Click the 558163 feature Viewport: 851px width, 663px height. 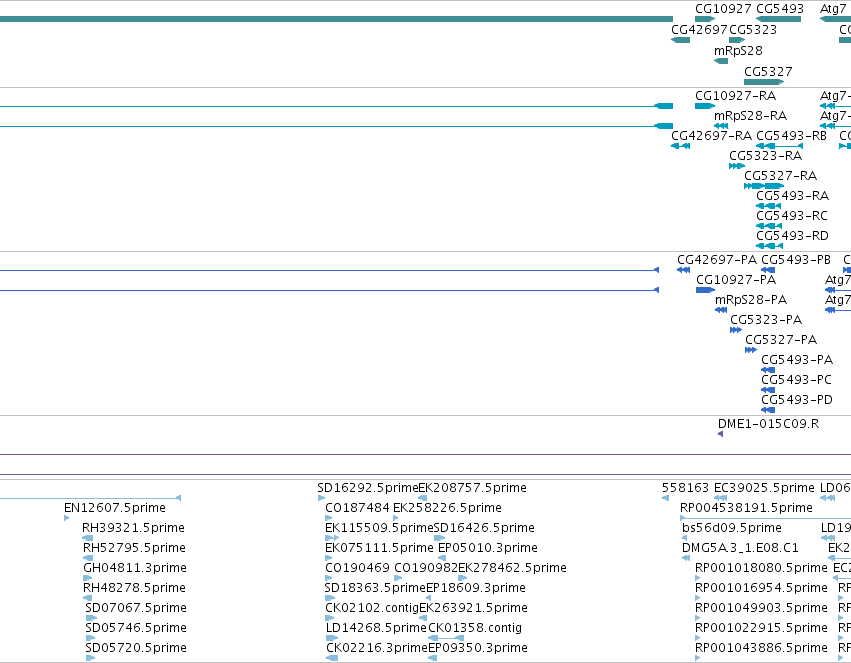[665, 498]
